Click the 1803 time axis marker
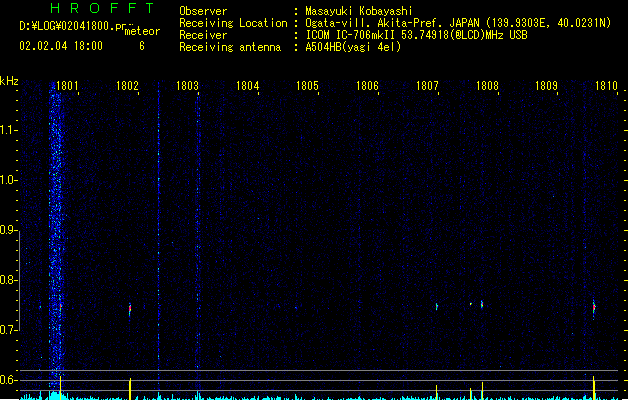The image size is (629, 400). pos(187,86)
